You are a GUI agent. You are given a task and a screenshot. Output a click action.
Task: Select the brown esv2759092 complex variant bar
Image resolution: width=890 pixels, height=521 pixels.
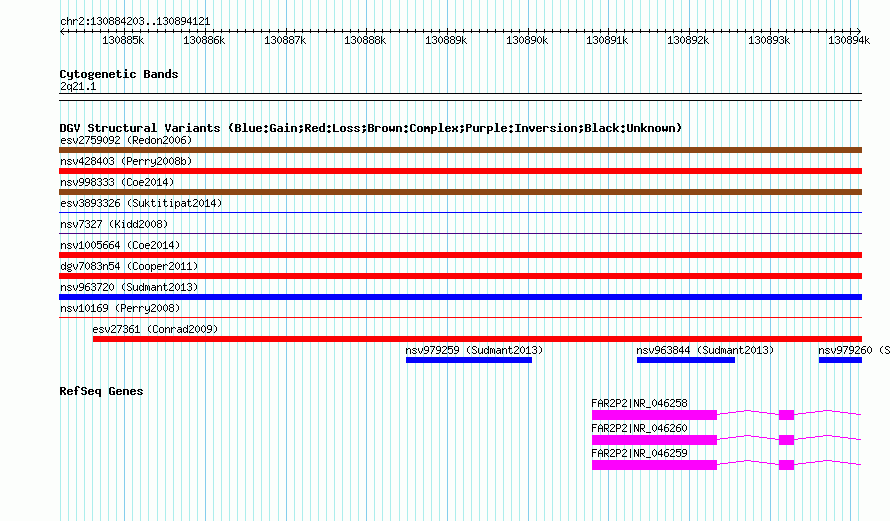[460, 150]
